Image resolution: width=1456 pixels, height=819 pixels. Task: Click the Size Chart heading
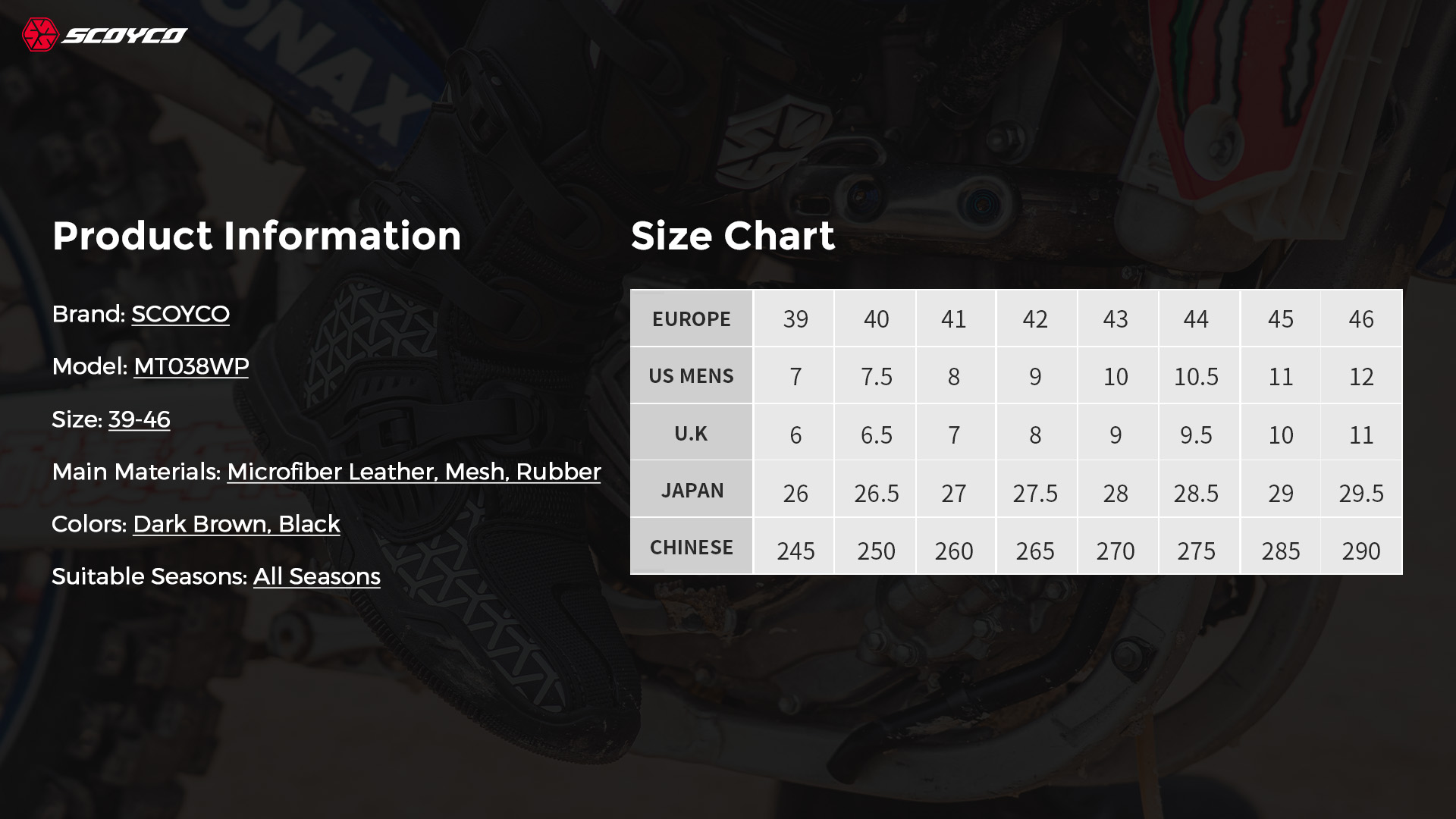coord(733,236)
